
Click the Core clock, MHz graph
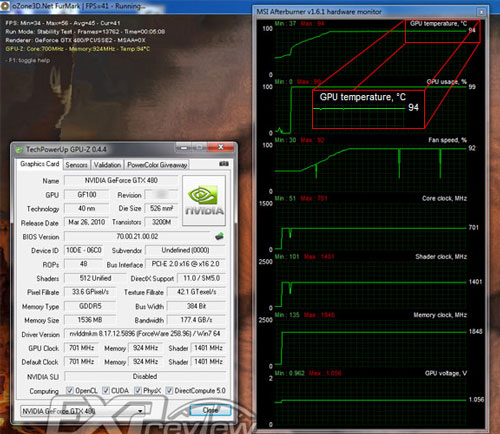[x=370, y=227]
